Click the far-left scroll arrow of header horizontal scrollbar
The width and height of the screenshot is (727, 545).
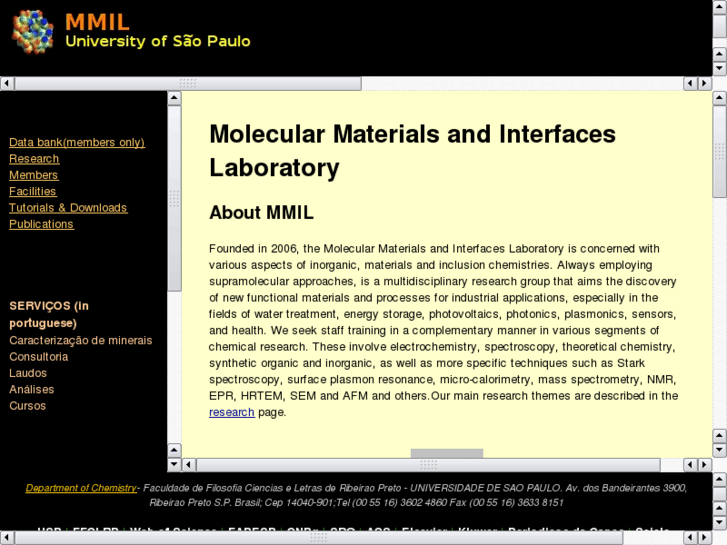coord(7,83)
